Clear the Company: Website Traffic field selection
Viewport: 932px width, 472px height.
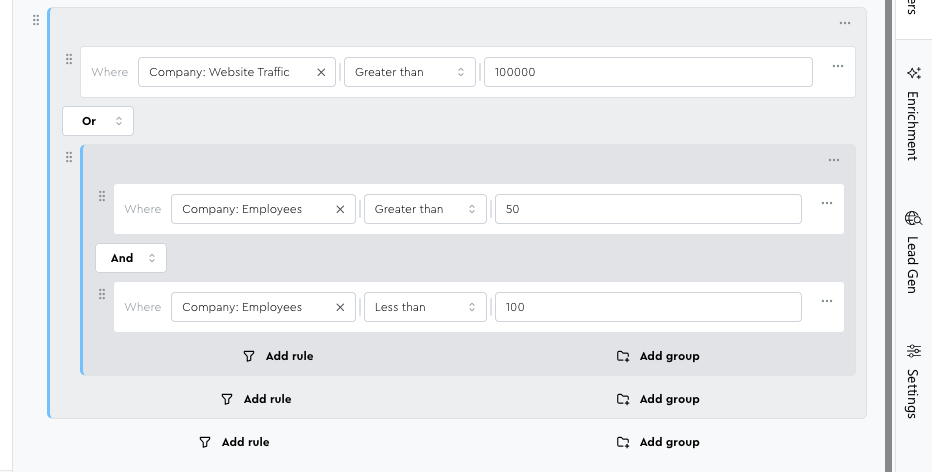click(321, 72)
